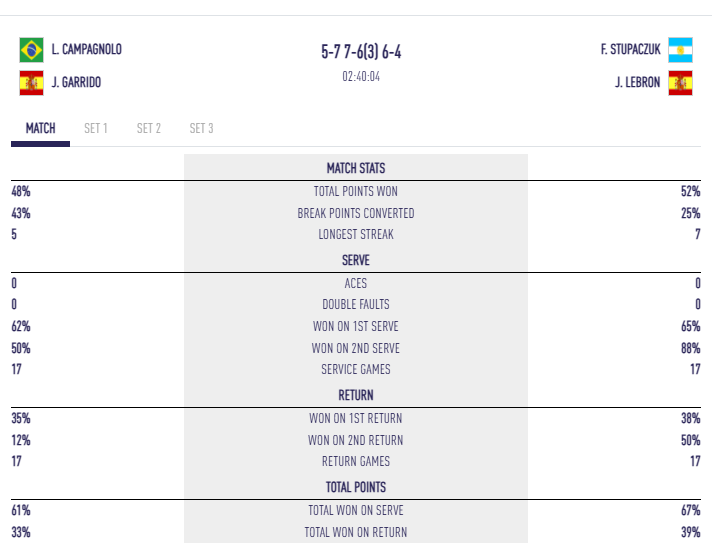Screen dimensions: 712x552
Task: Select the Total Points Won row label
Action: [356, 191]
